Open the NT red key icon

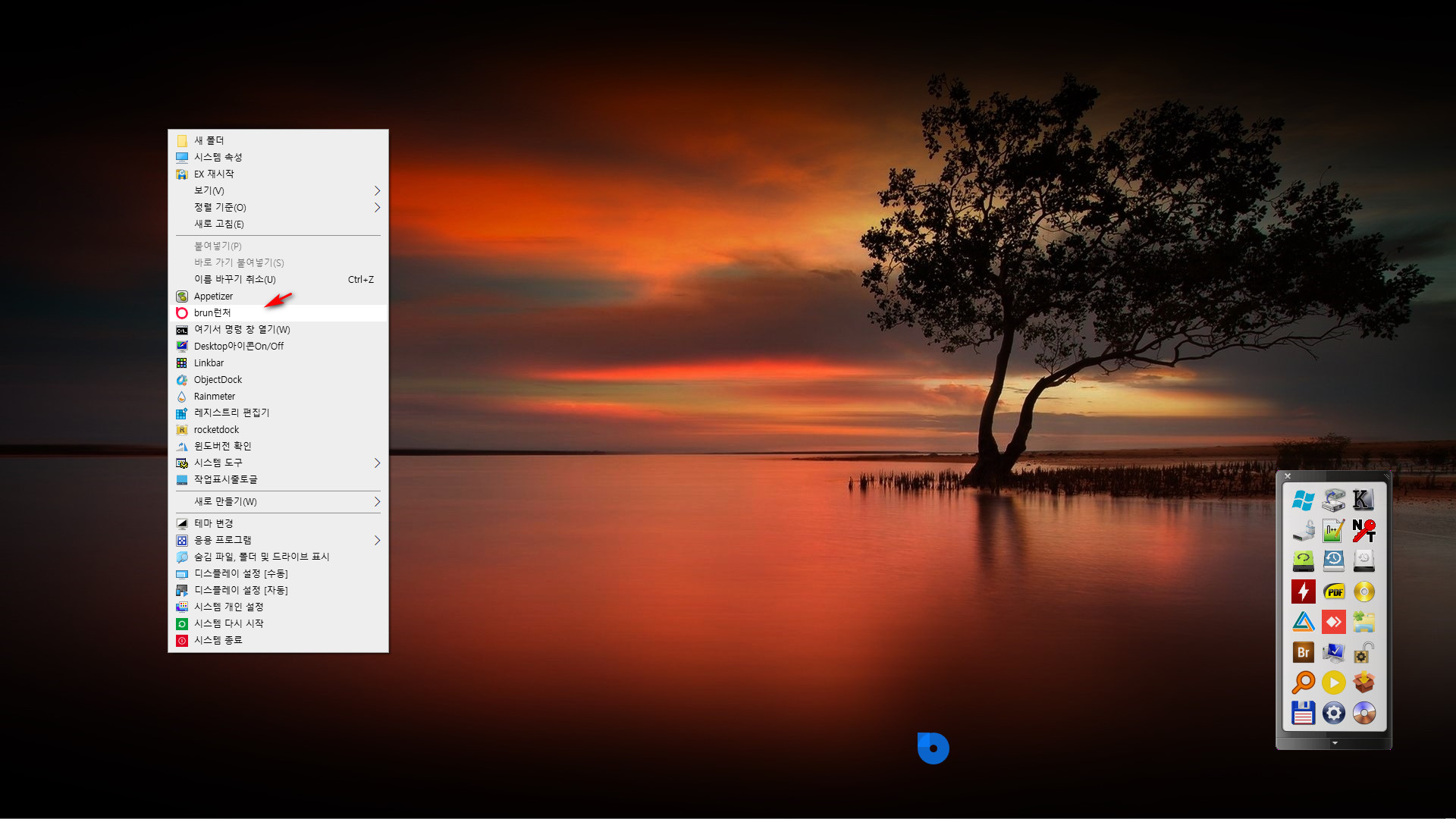click(x=1363, y=531)
